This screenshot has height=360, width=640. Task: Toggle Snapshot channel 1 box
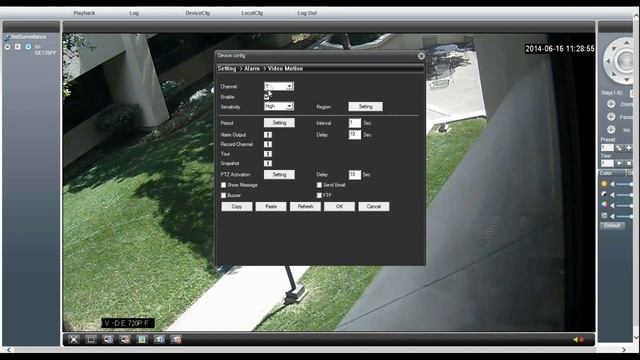pos(268,163)
